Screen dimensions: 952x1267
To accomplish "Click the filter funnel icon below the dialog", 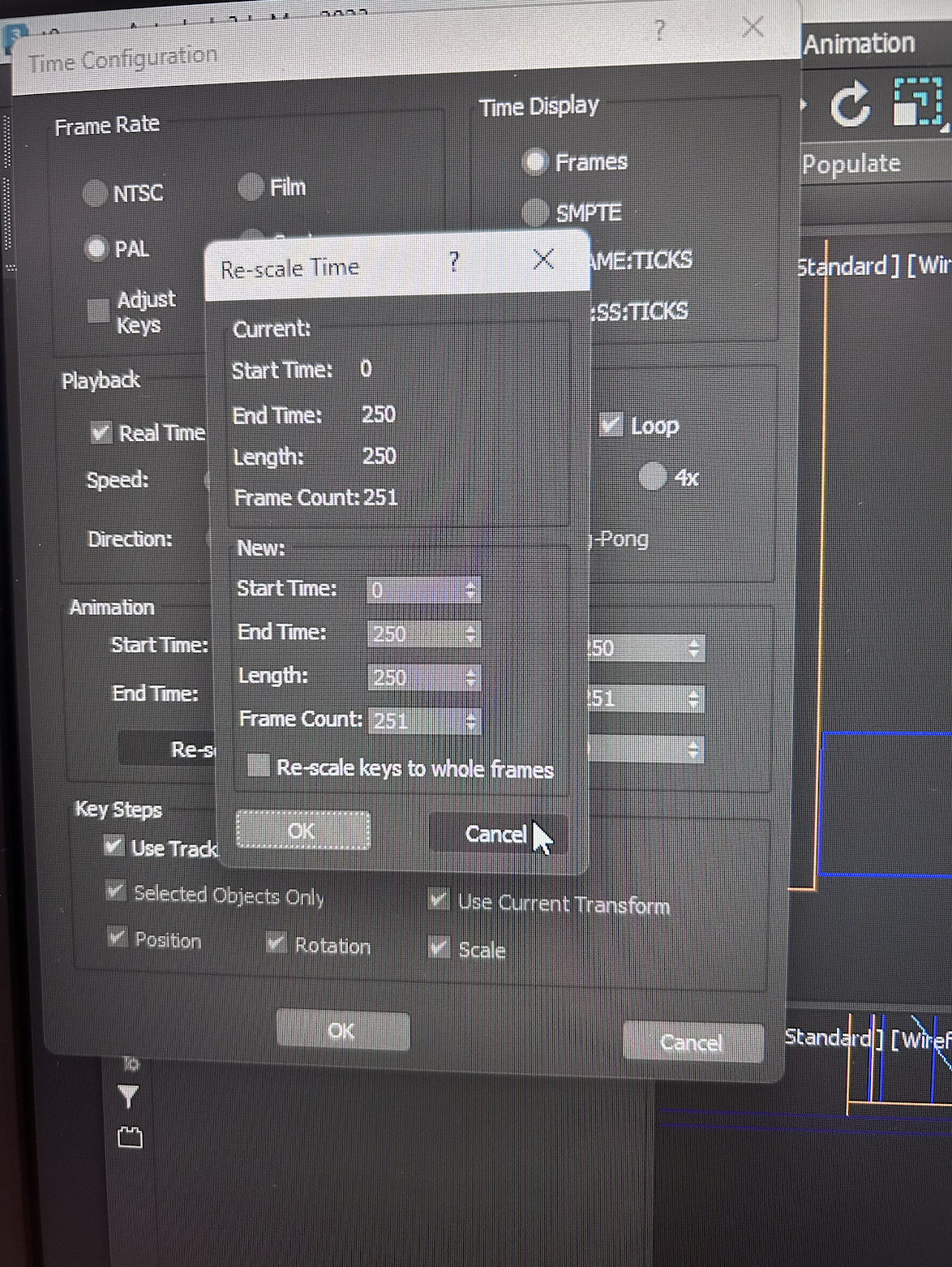I will click(x=128, y=1097).
